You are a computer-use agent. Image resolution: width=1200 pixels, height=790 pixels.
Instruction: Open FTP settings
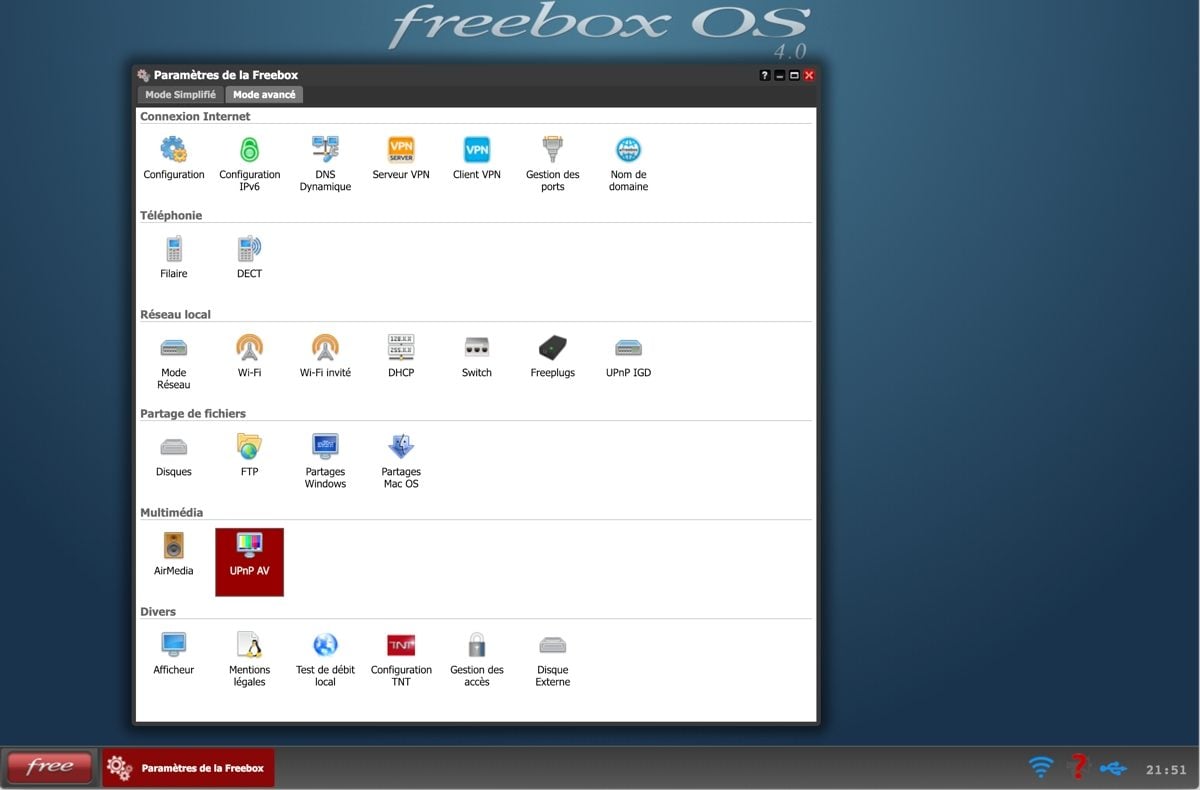coord(249,456)
